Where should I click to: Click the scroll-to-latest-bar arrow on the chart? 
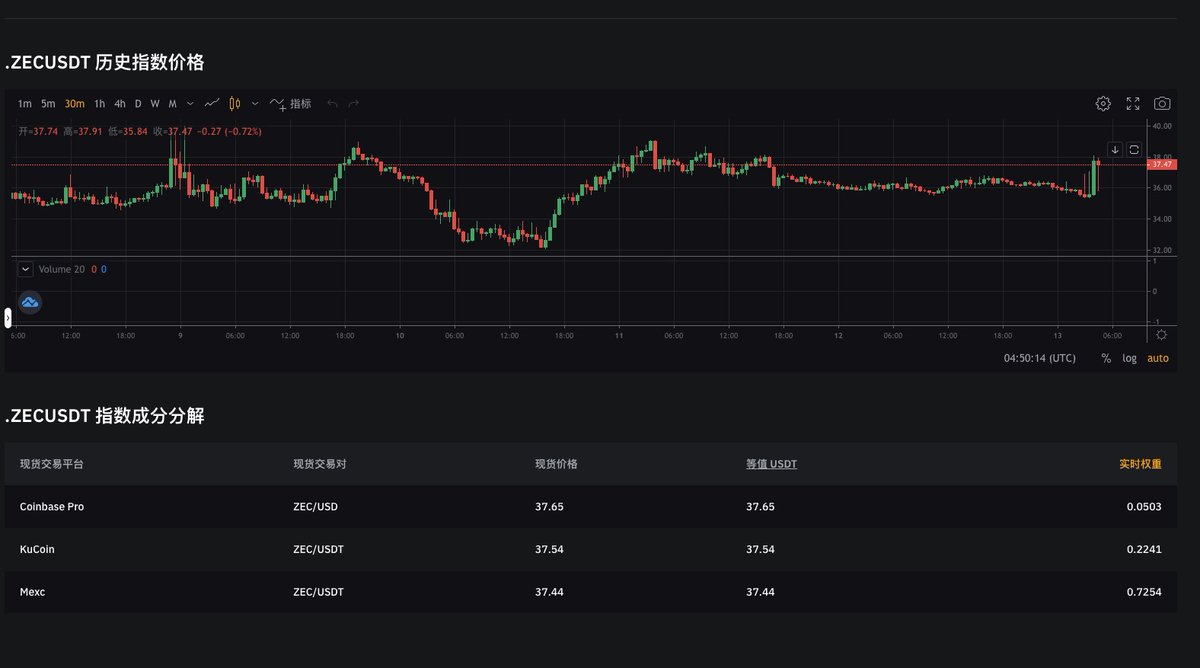(1115, 149)
